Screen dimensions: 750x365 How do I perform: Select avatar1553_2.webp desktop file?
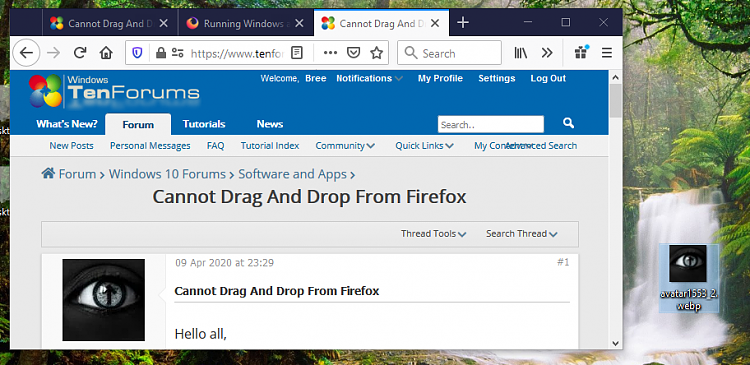point(689,278)
